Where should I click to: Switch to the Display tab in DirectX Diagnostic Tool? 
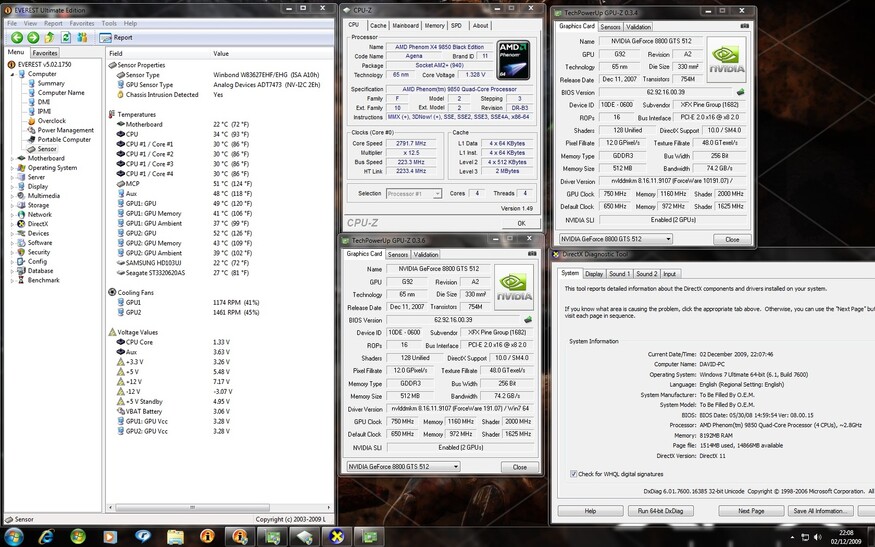(x=594, y=274)
